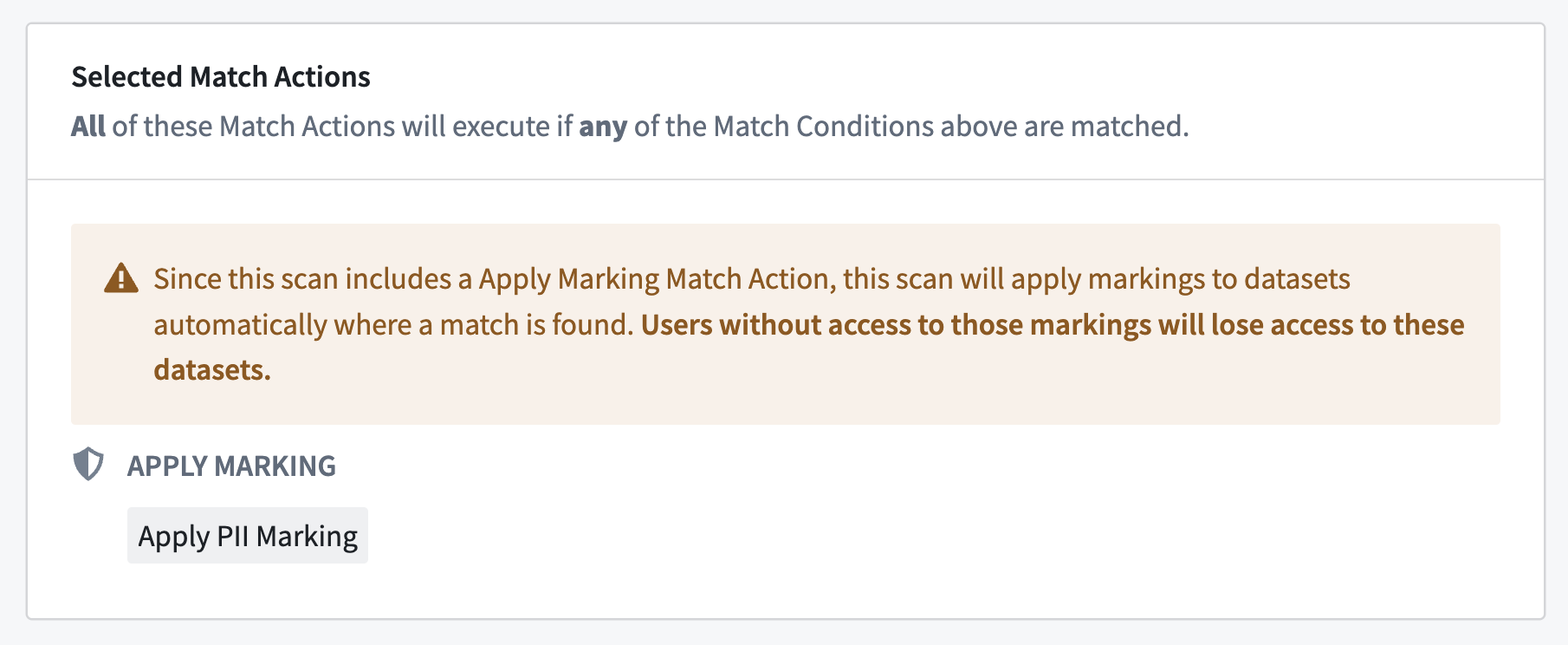Click the warning triangle icon
This screenshot has width=1568, height=645.
click(x=121, y=278)
